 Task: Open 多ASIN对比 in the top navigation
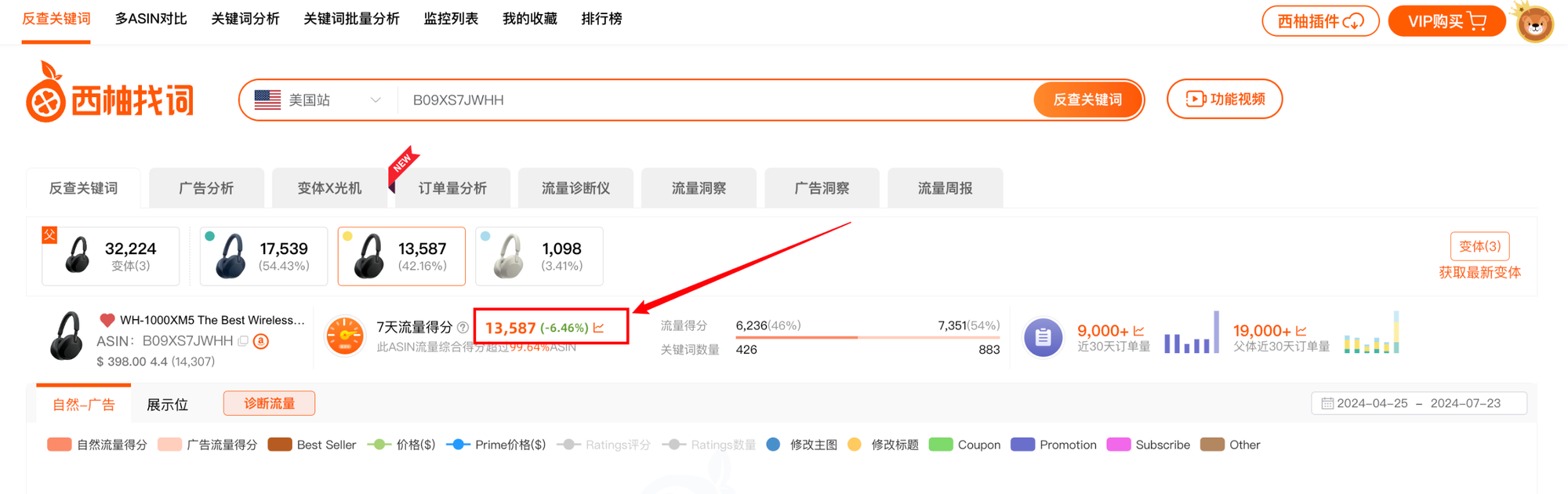[x=151, y=19]
